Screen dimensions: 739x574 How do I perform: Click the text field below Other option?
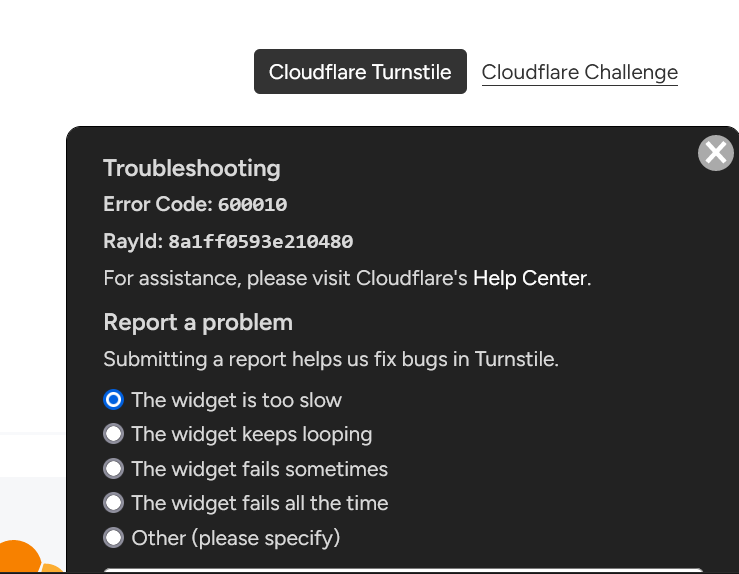(403, 571)
